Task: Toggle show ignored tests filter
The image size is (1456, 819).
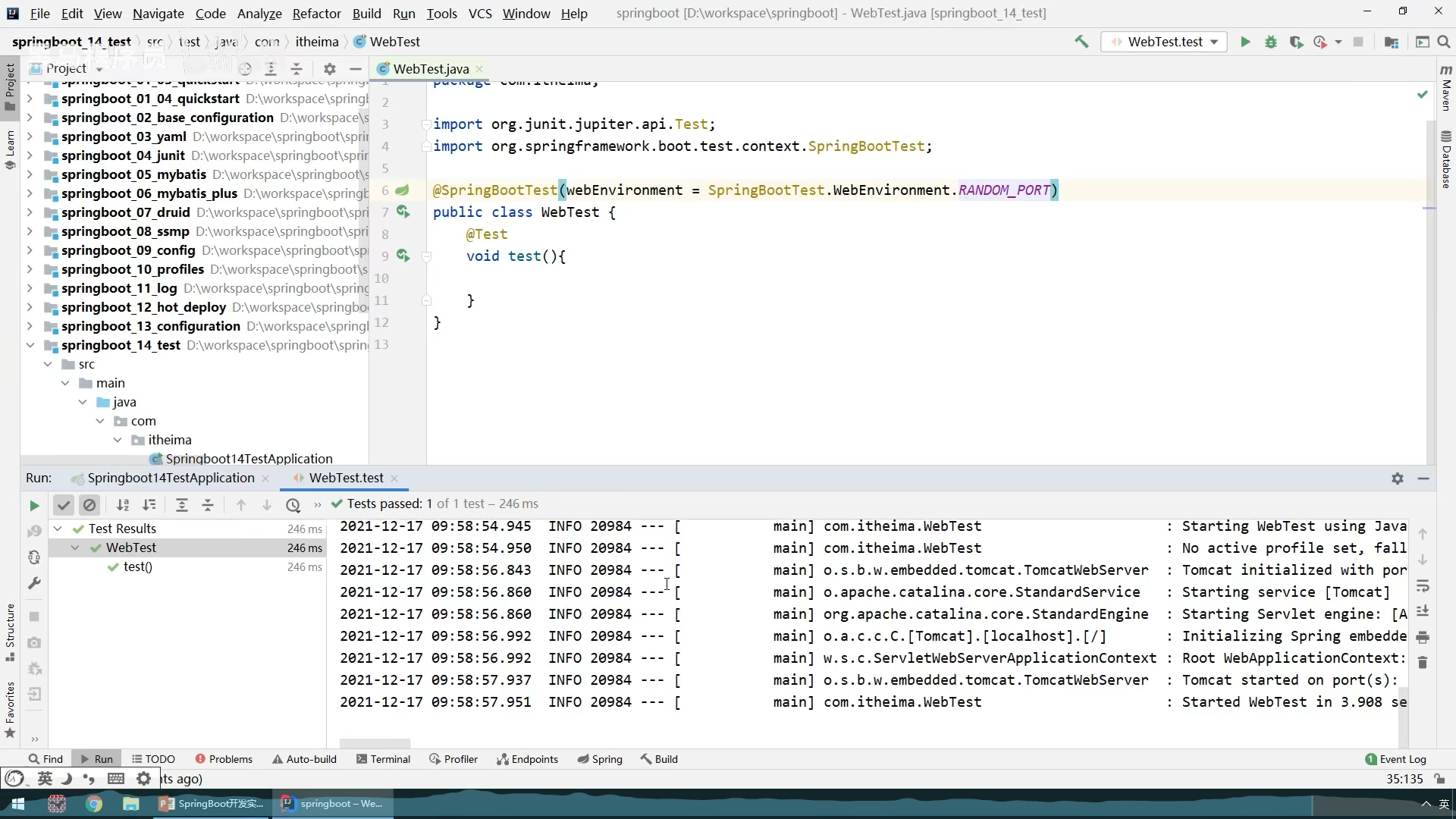Action: coord(89,505)
